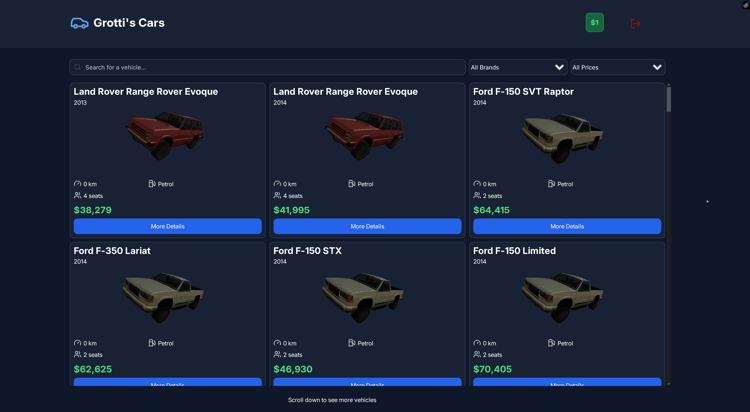Click the $41,995 price
Screen dimensions: 750x412
(x=291, y=210)
